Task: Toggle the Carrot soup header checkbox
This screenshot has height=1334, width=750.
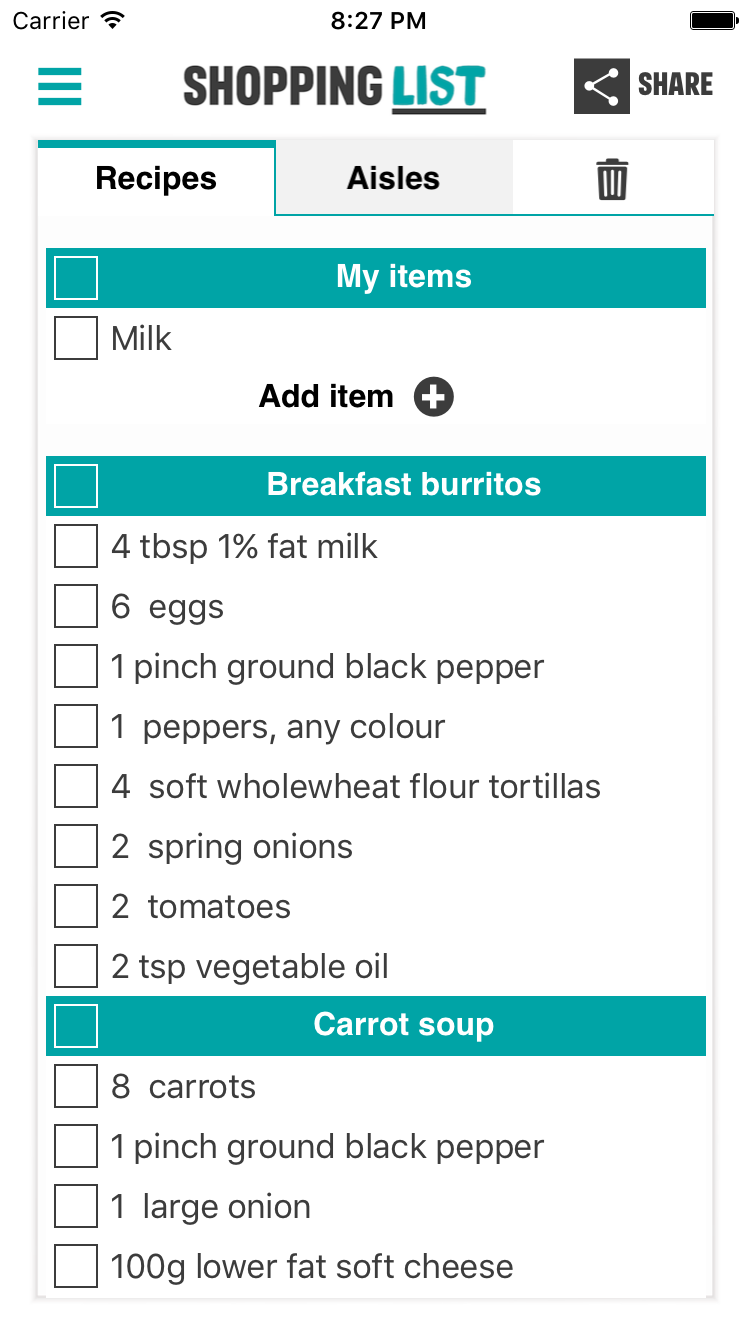Action: [x=76, y=1026]
